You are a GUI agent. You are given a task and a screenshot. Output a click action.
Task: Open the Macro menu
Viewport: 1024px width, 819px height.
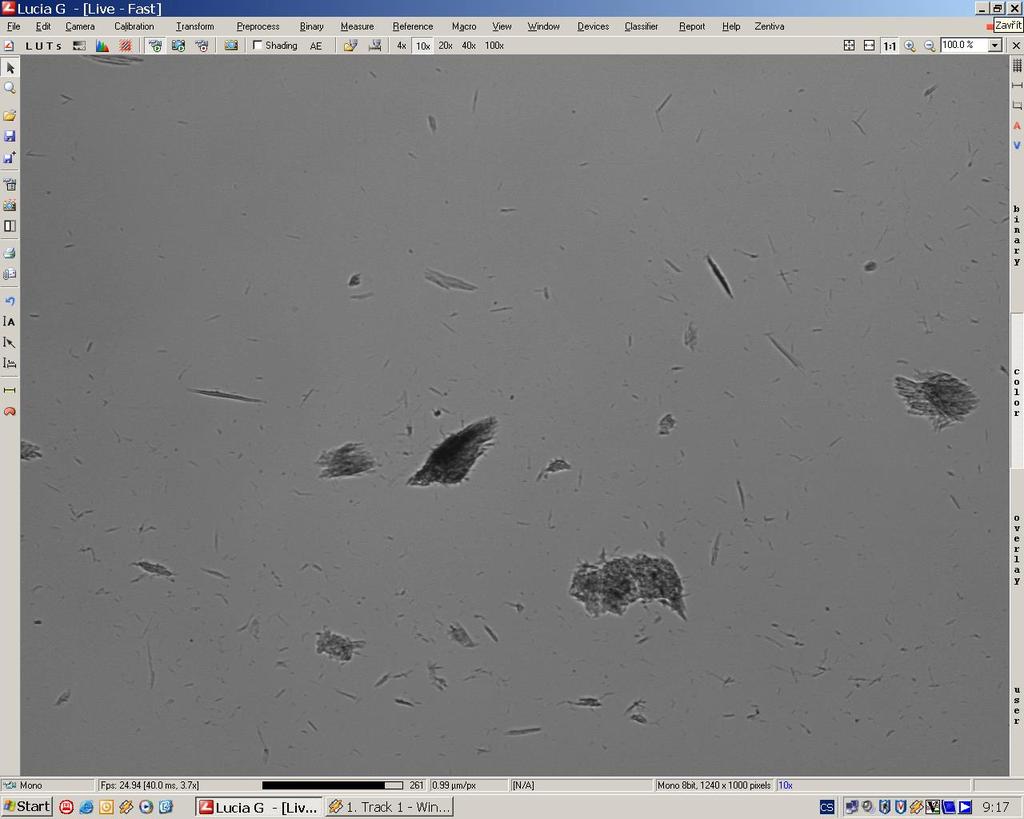click(x=464, y=26)
